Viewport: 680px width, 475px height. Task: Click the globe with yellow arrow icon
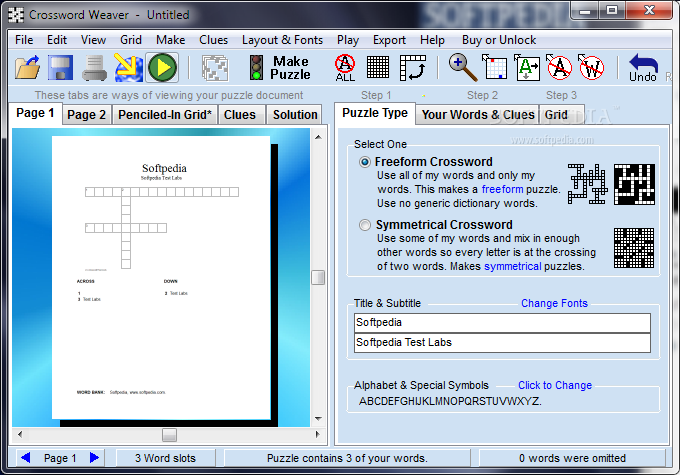[x=128, y=67]
